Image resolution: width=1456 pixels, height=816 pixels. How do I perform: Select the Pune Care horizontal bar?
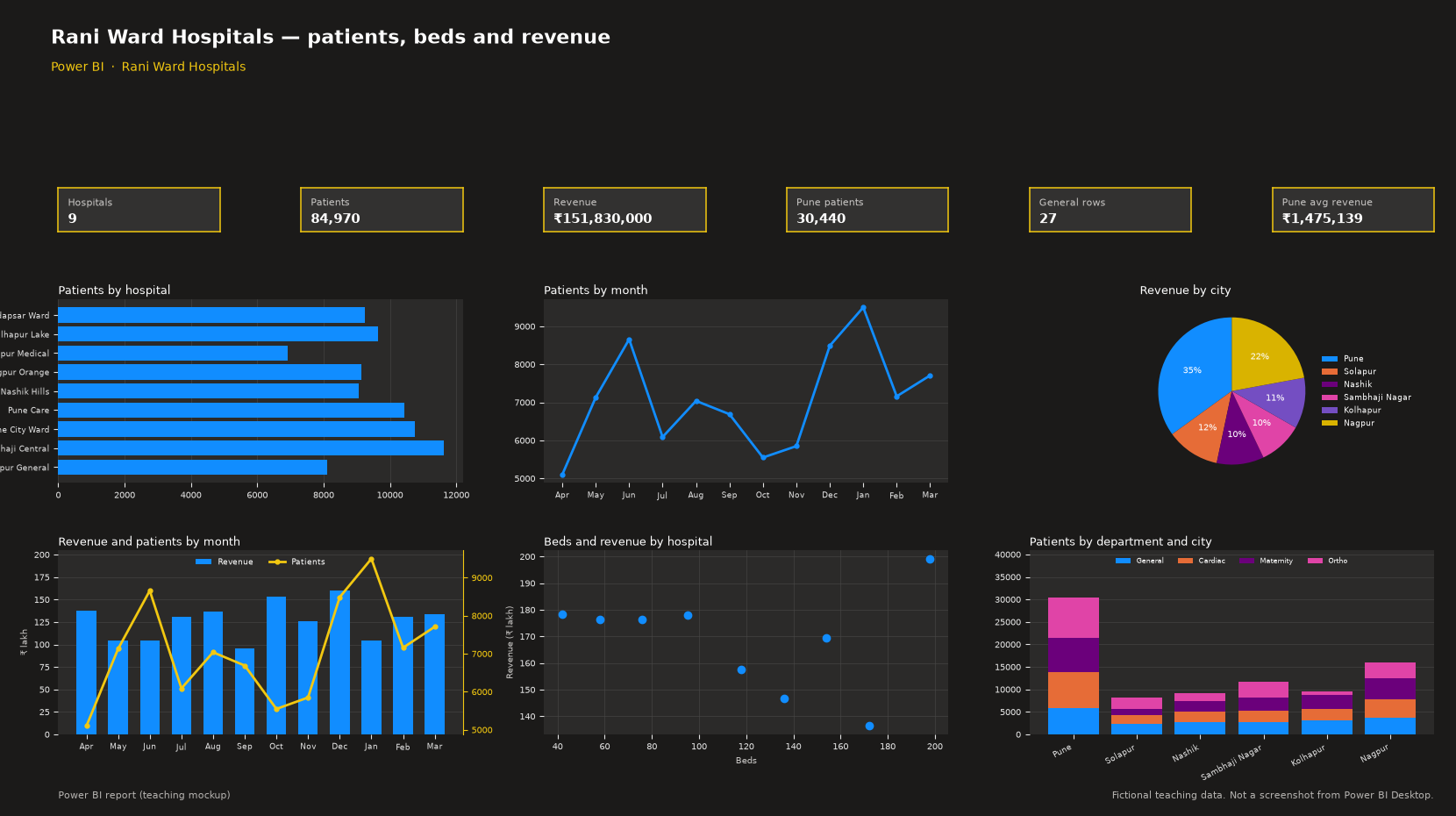231,411
